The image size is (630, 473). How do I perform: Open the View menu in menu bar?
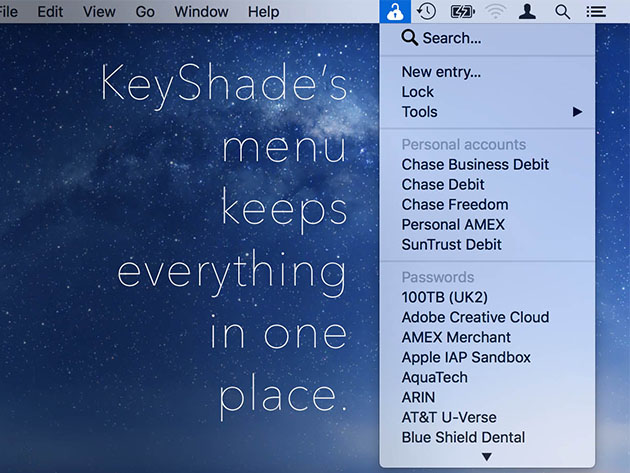[99, 12]
